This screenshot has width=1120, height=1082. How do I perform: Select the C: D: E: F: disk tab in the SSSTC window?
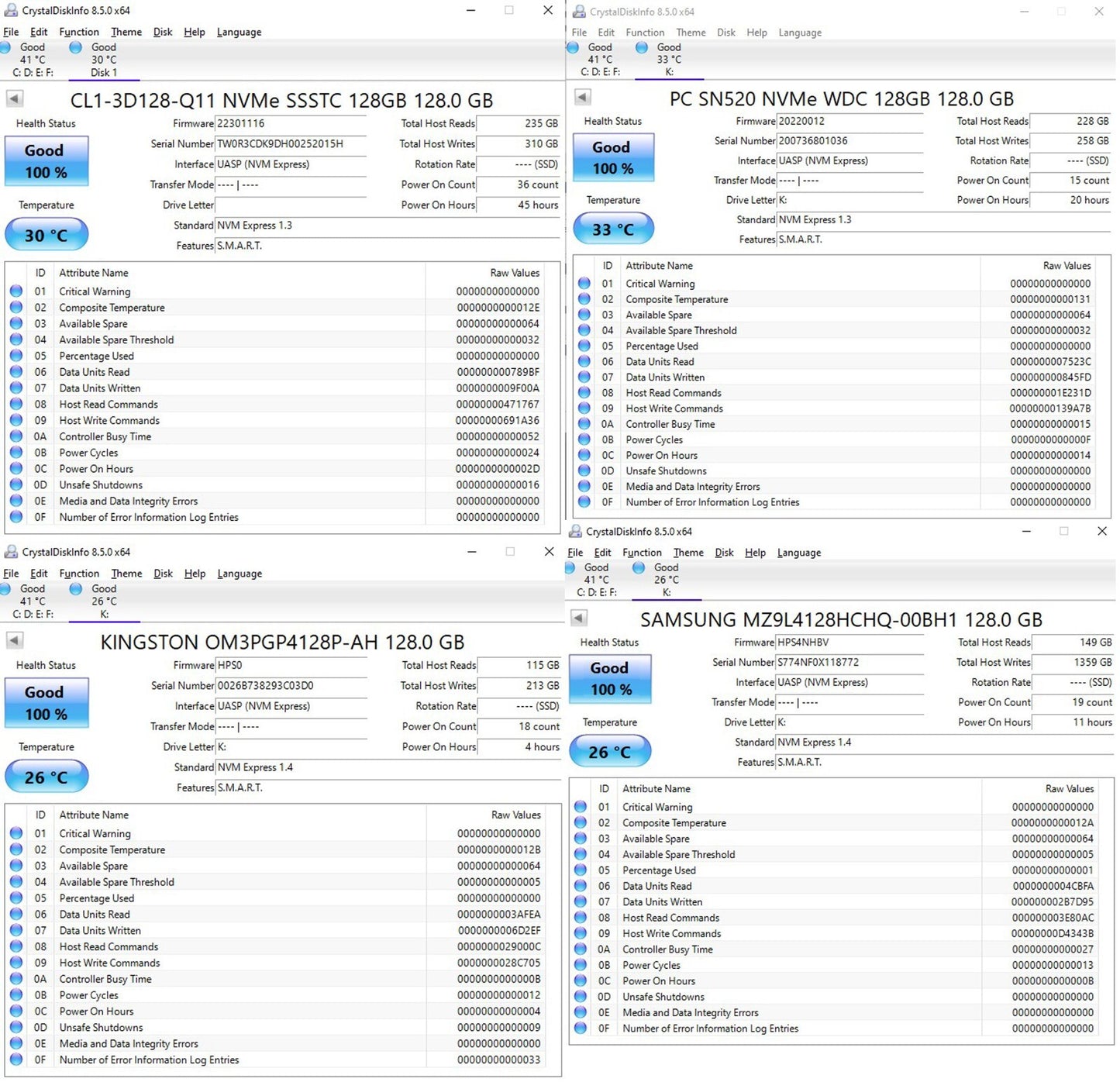pyautogui.click(x=33, y=60)
